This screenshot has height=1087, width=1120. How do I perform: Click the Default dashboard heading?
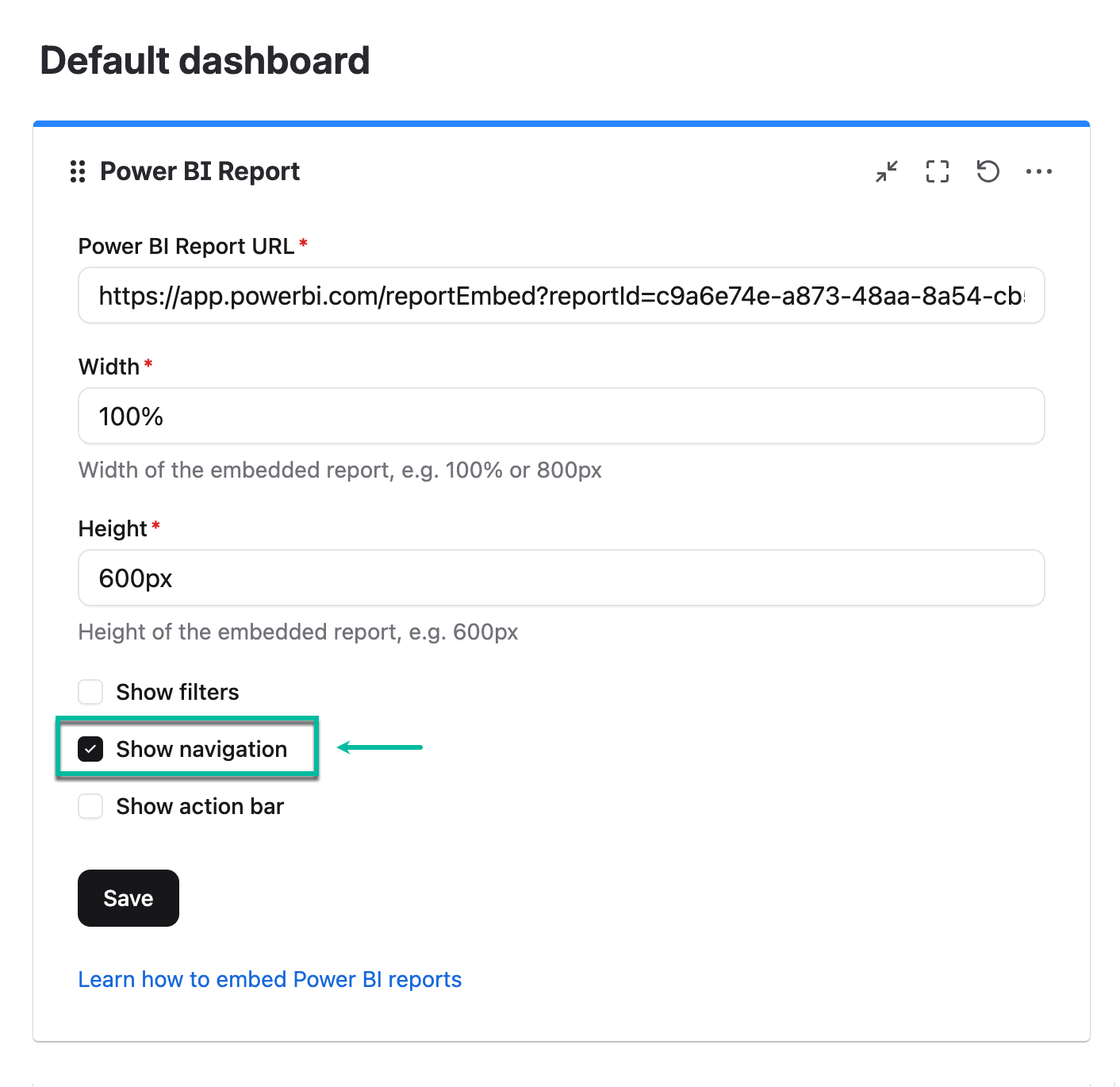click(x=205, y=61)
